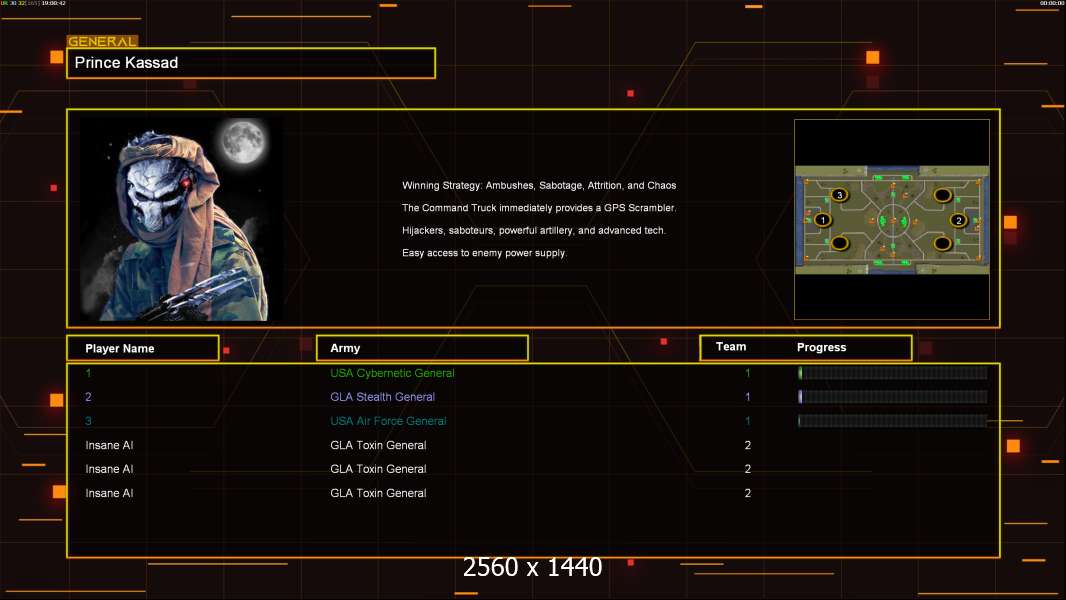Select USA Cybernetic General army text
This screenshot has height=600, width=1066.
pos(392,373)
